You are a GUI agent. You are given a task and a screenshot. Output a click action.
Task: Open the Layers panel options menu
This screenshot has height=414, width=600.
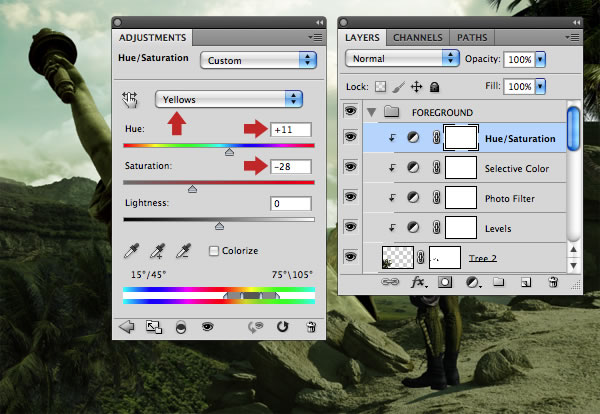(572, 37)
